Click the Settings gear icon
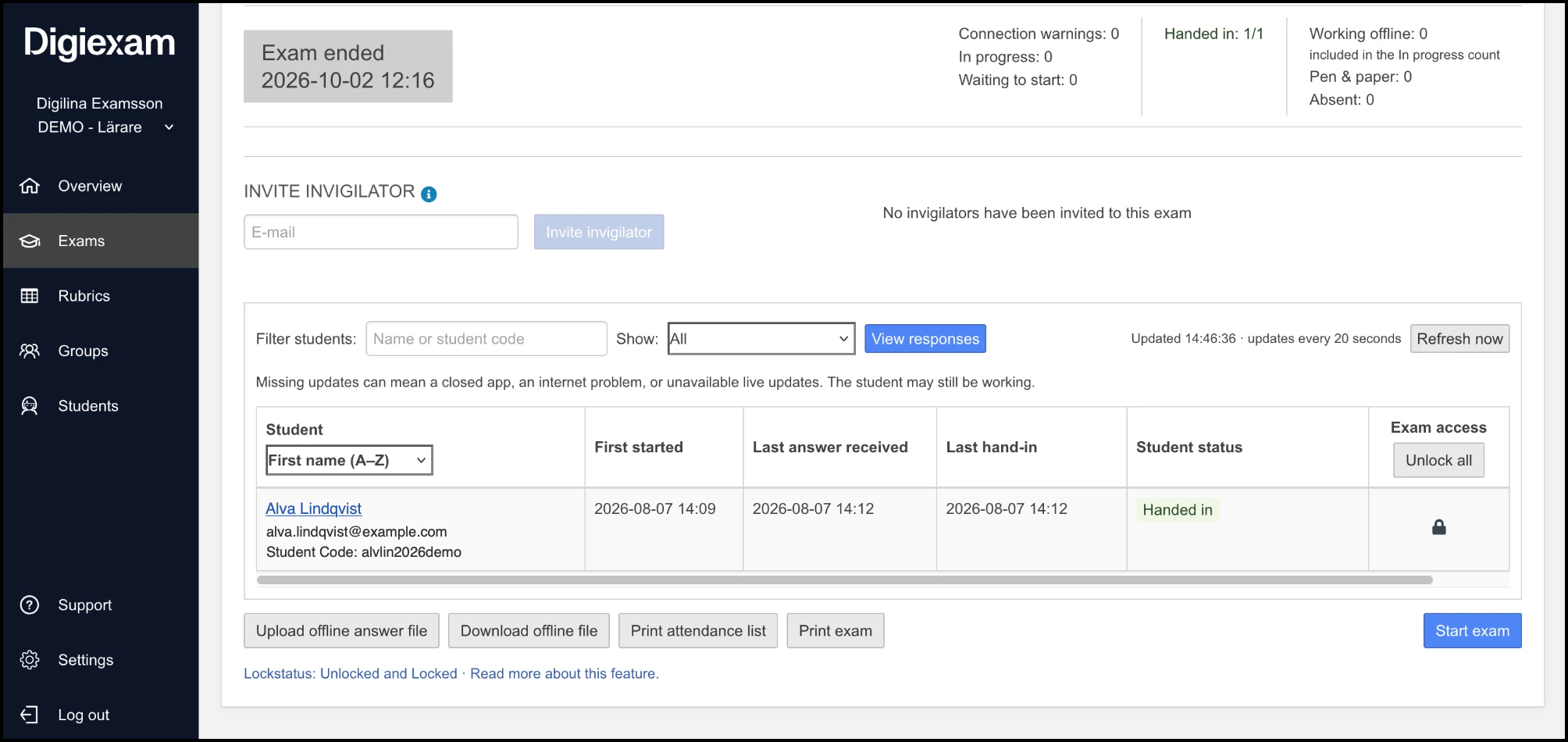This screenshot has width=1568, height=742. [30, 660]
